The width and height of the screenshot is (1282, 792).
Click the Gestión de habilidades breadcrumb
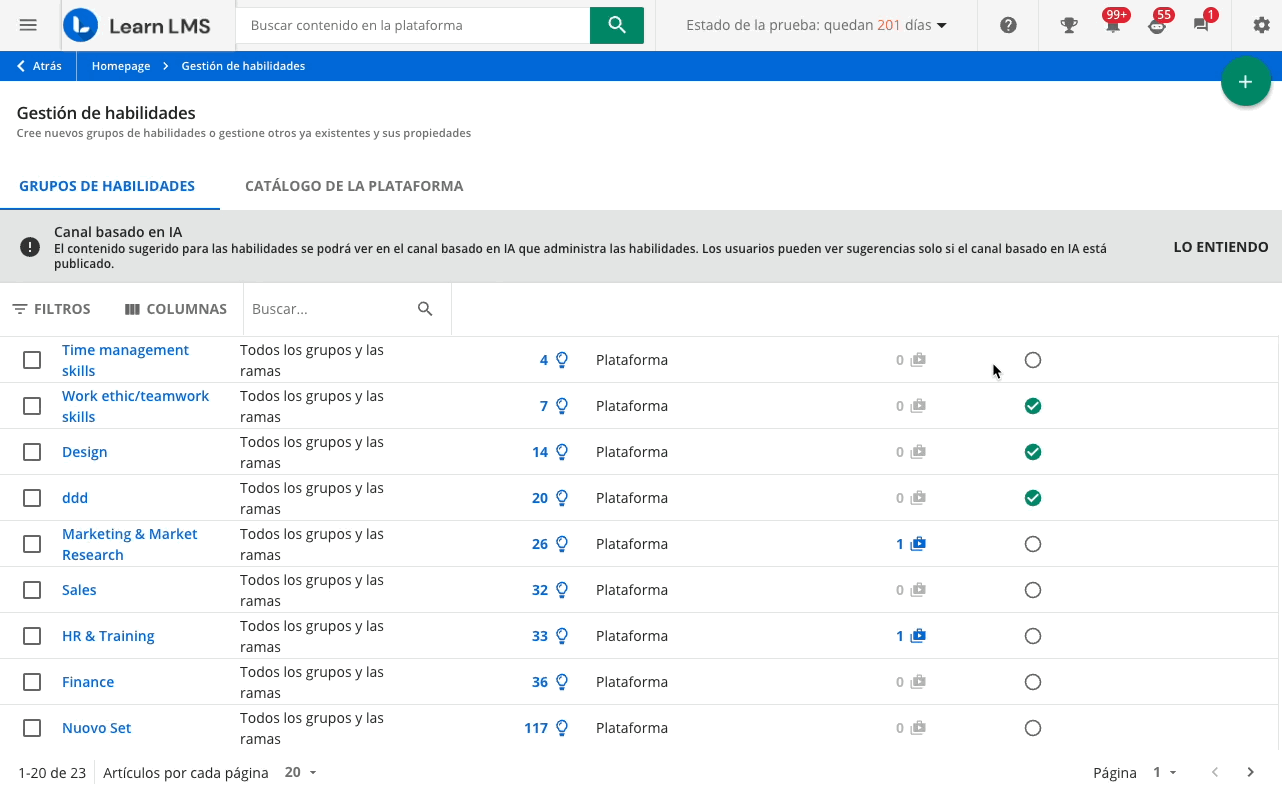[x=243, y=66]
